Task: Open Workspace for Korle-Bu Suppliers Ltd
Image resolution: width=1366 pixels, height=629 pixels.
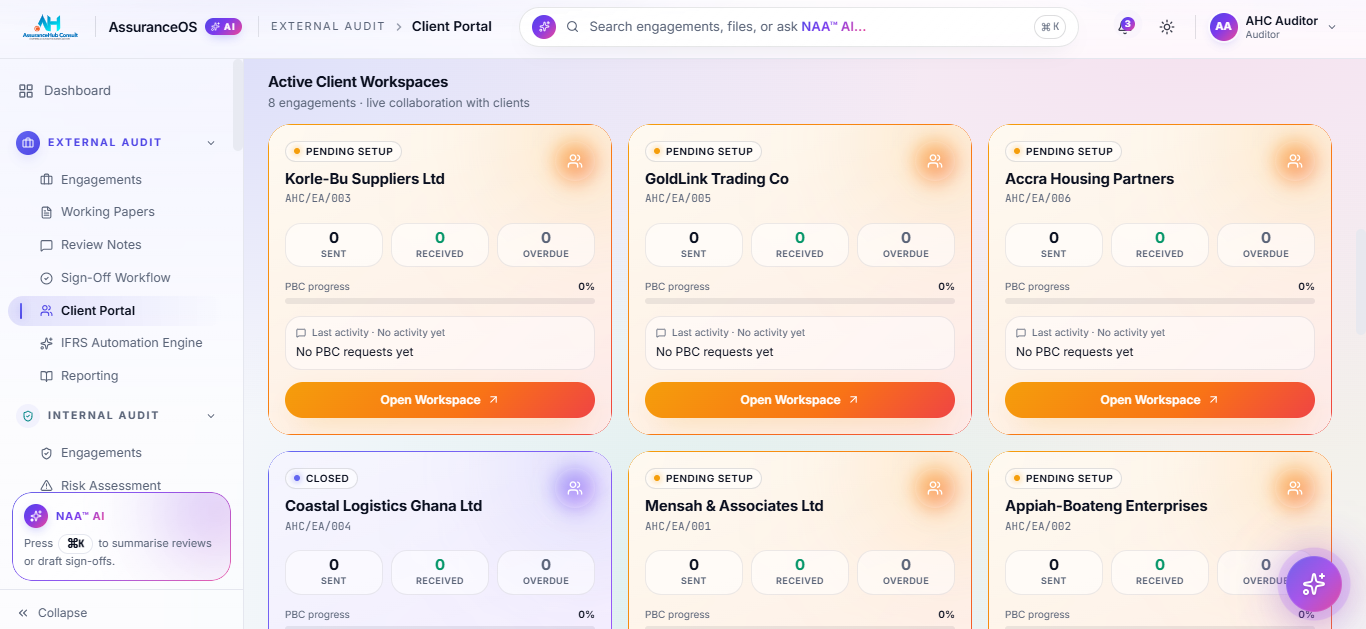Action: pos(440,400)
